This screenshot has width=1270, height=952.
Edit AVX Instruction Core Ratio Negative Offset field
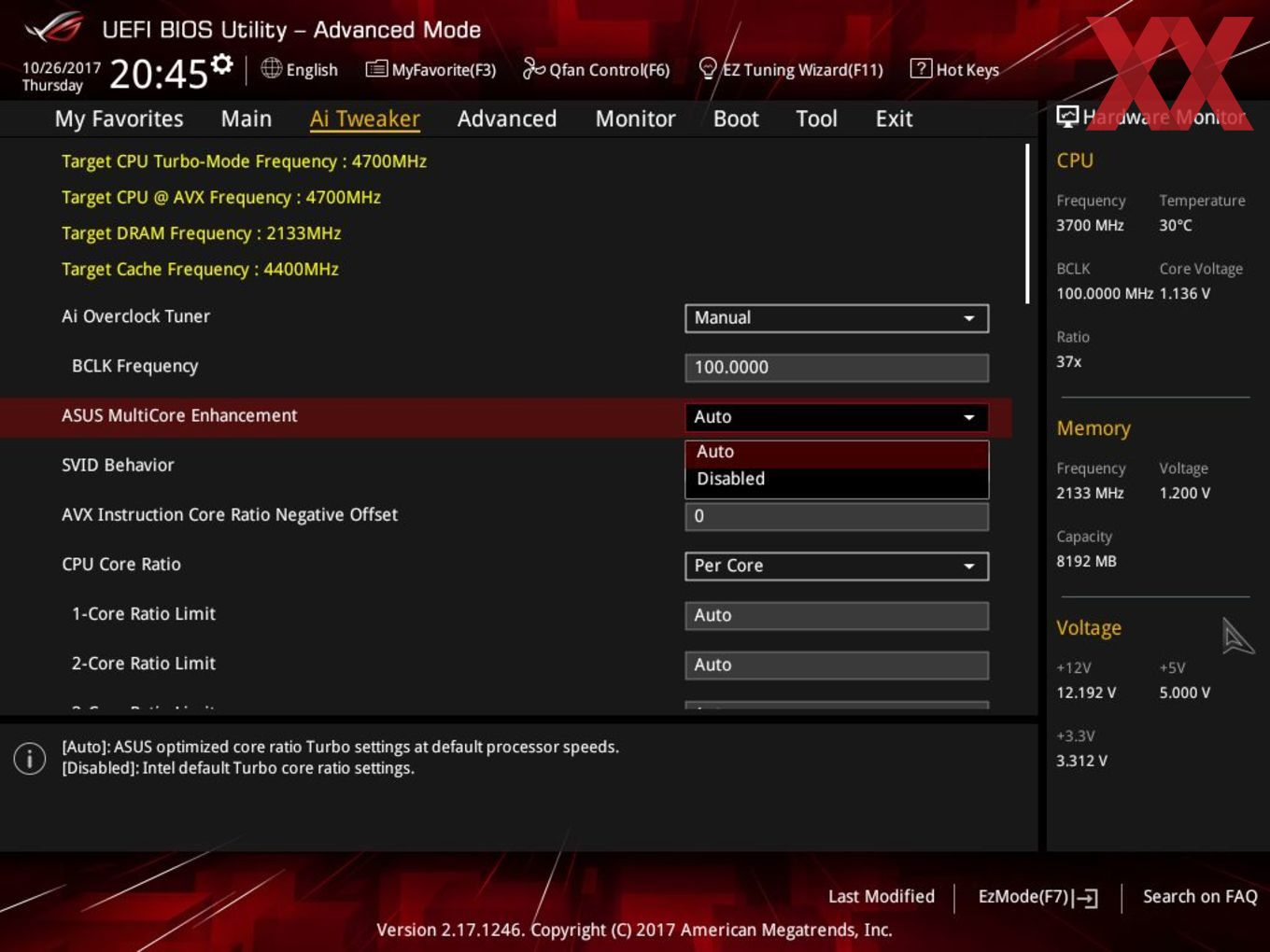tap(837, 516)
